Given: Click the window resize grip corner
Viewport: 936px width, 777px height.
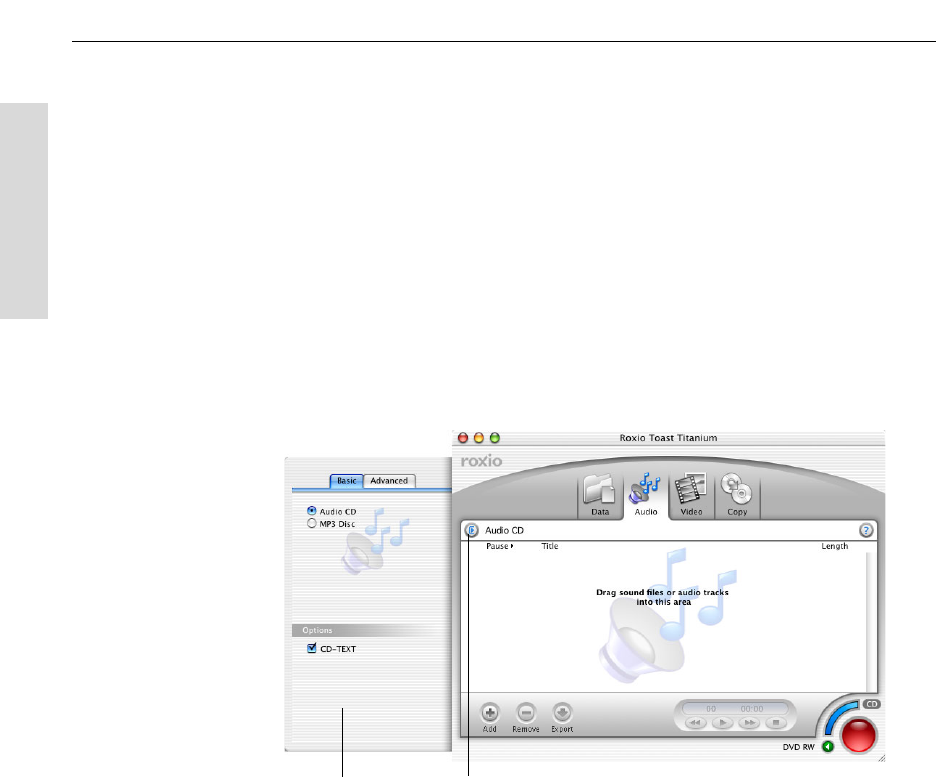Looking at the screenshot, I should (881, 758).
